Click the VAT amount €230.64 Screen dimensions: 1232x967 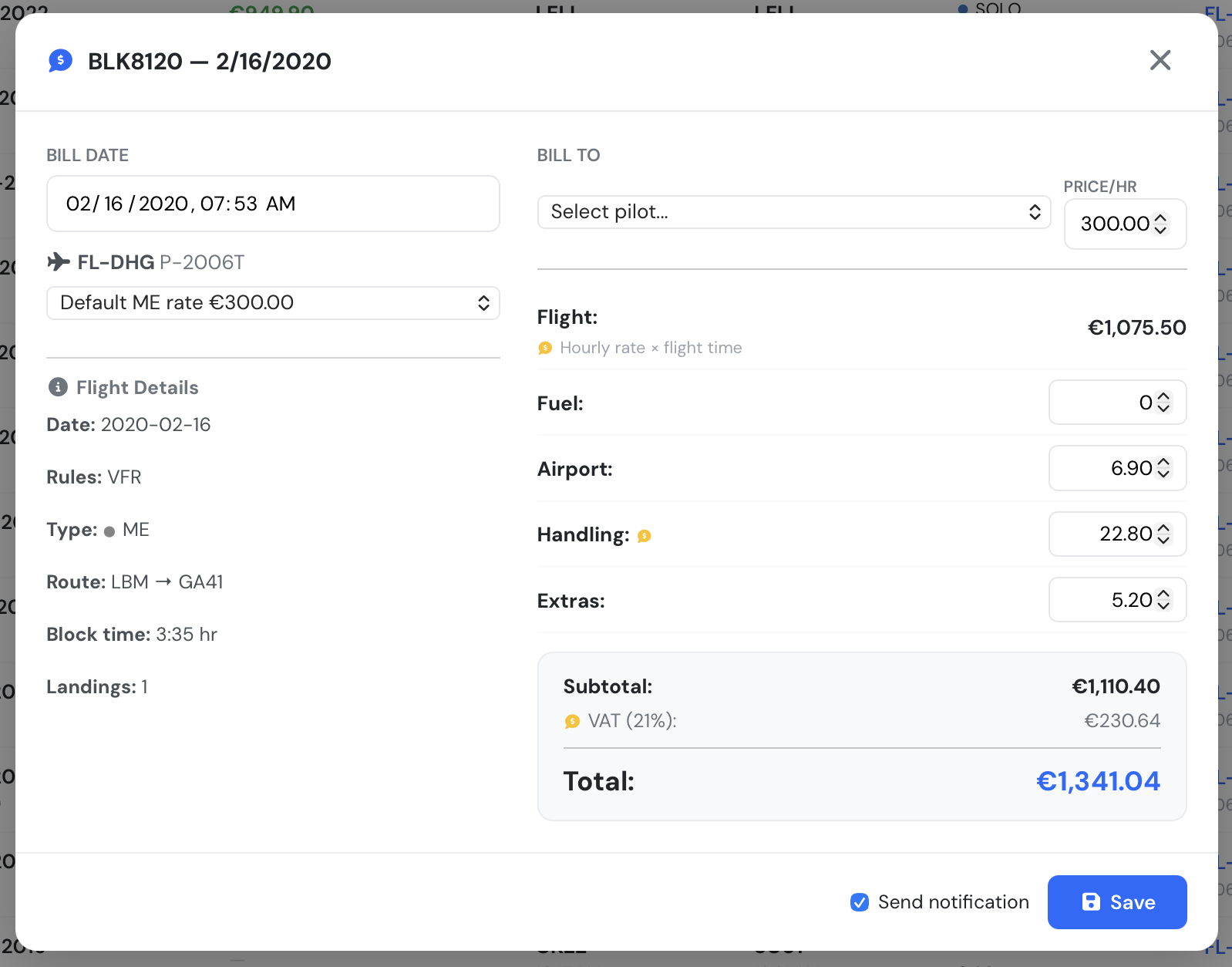click(1122, 721)
